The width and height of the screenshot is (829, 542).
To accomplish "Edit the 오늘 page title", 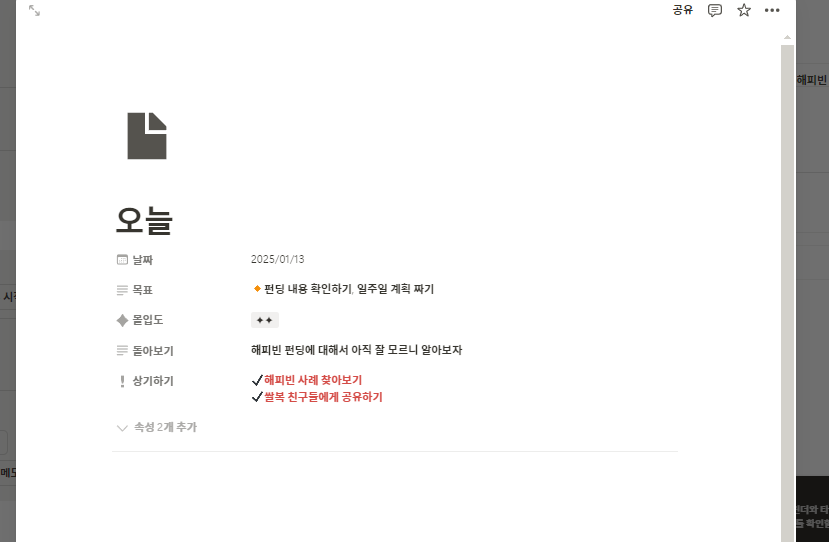I will (144, 220).
